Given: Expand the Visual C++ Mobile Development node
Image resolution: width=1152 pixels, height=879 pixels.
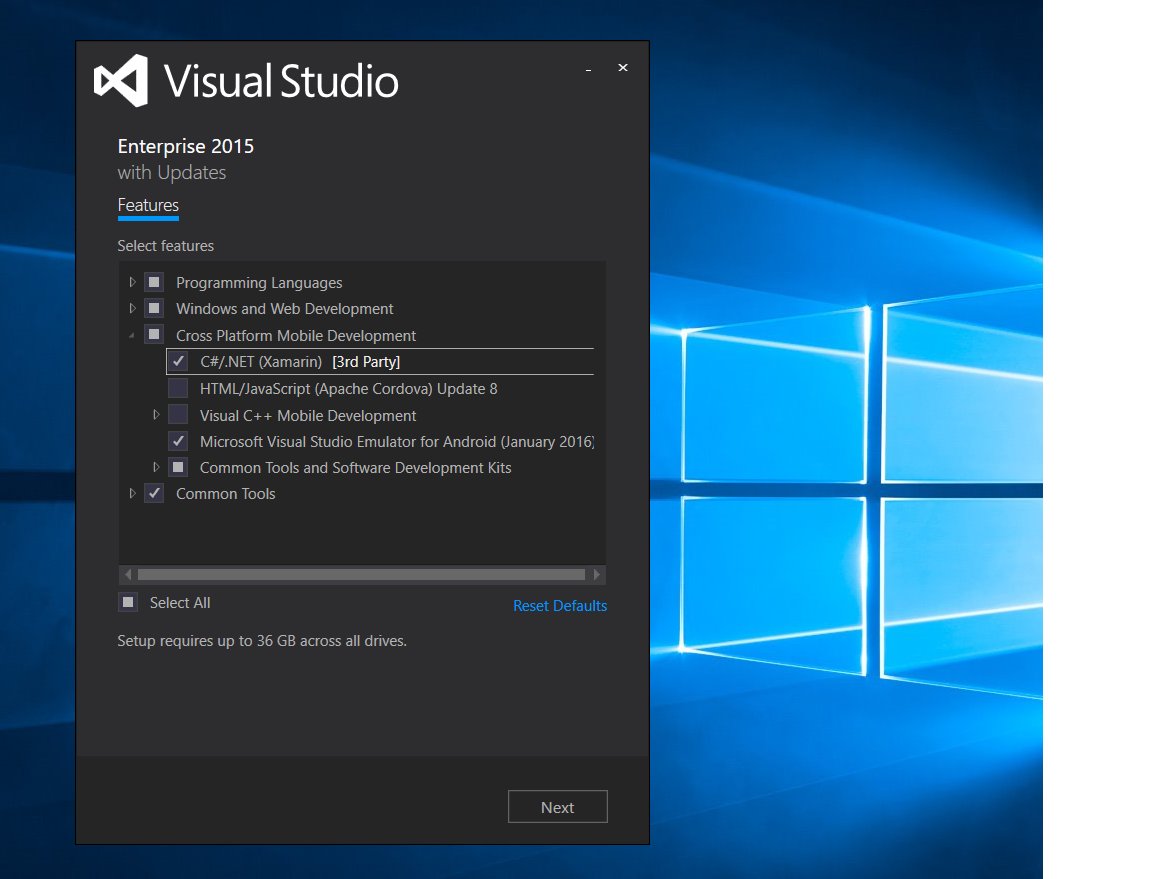Looking at the screenshot, I should pos(156,415).
